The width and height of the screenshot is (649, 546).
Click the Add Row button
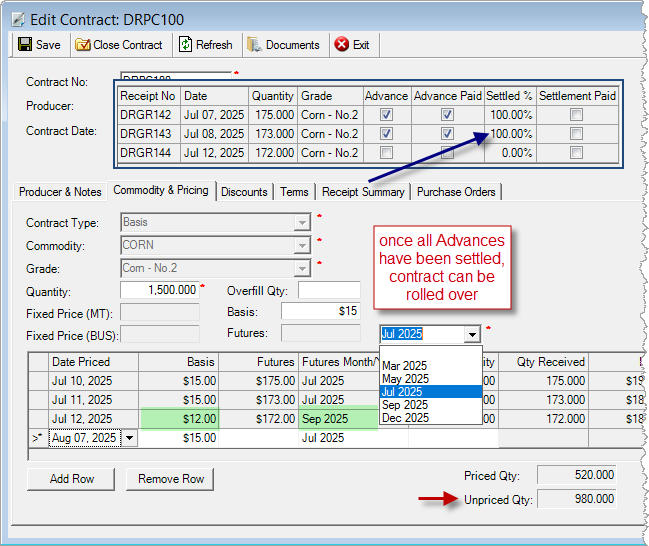point(71,479)
